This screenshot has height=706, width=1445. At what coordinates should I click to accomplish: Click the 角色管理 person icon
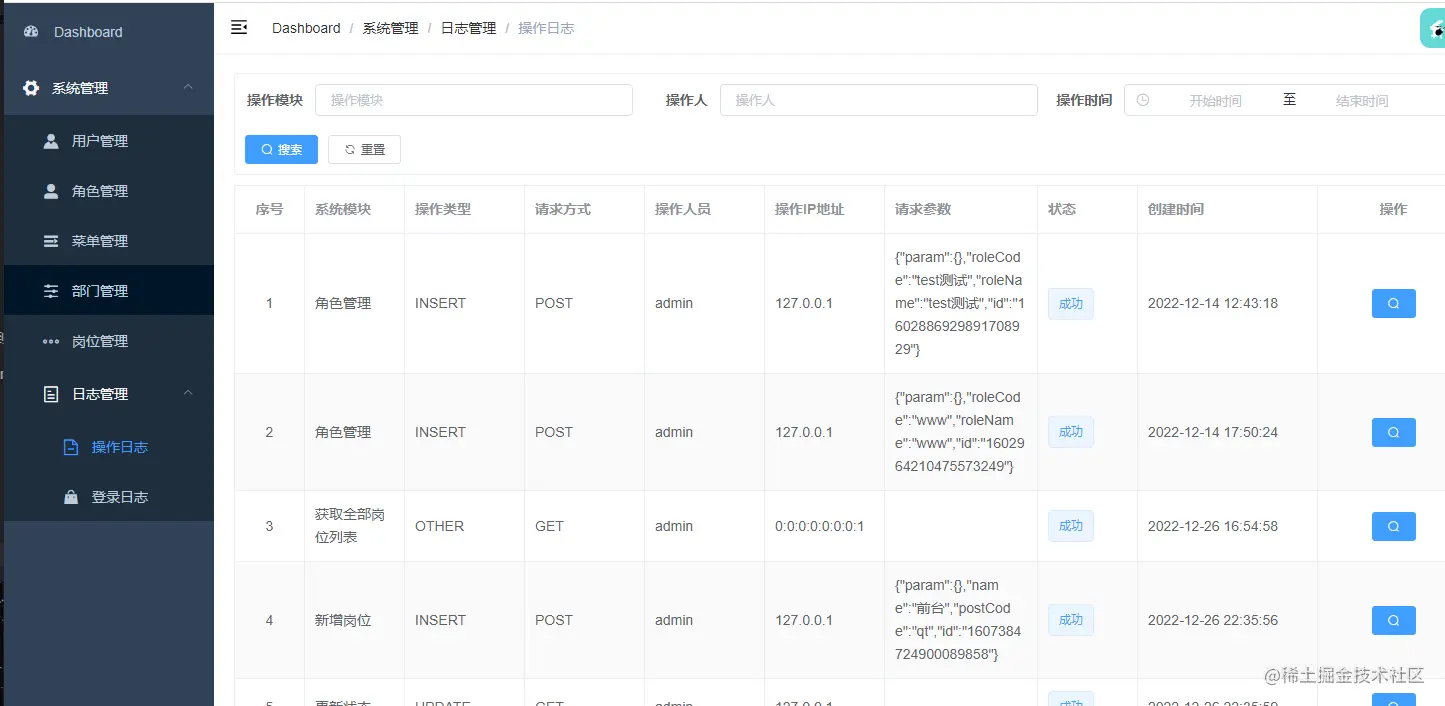(x=51, y=191)
